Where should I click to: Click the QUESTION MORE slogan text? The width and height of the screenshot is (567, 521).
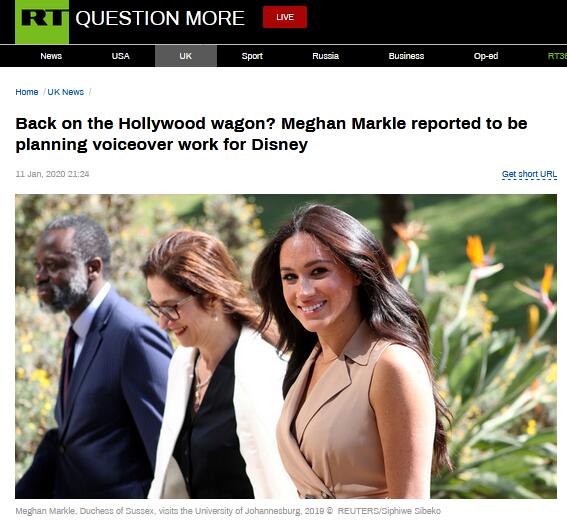pos(160,18)
